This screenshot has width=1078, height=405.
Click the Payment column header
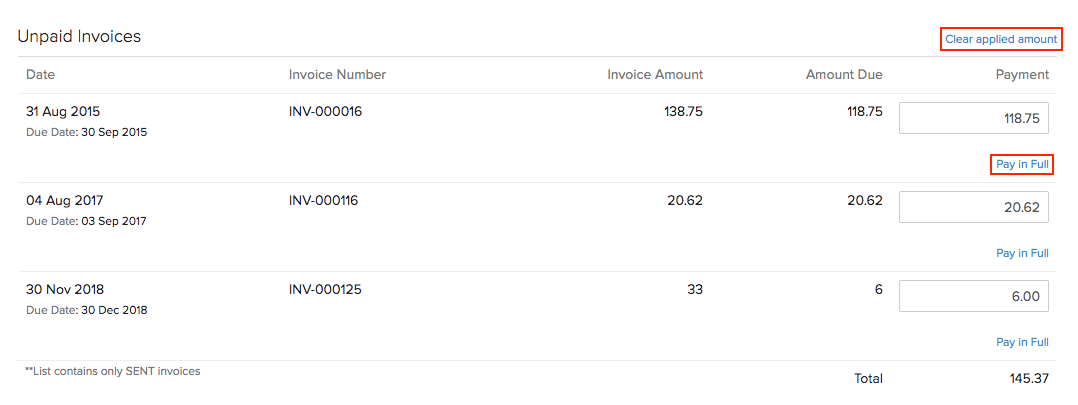click(1022, 75)
